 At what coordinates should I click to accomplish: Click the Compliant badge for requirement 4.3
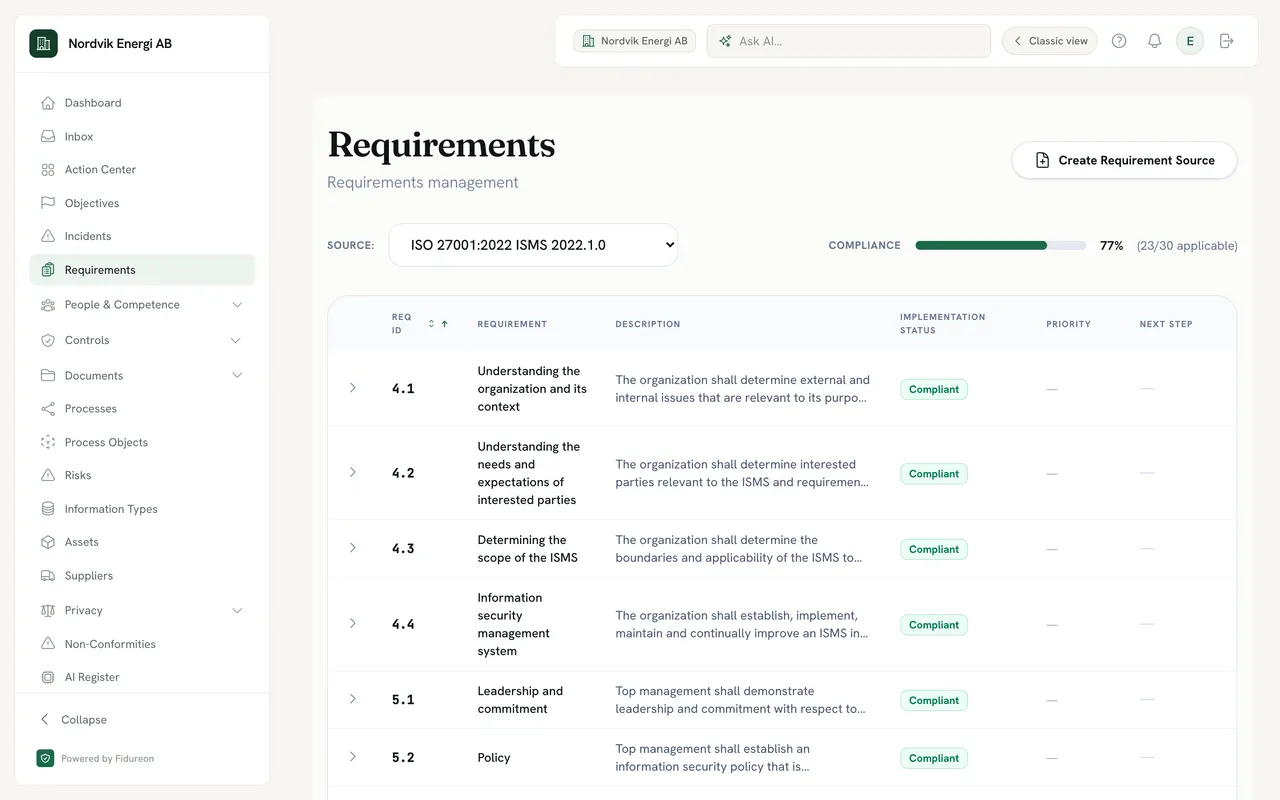[934, 549]
